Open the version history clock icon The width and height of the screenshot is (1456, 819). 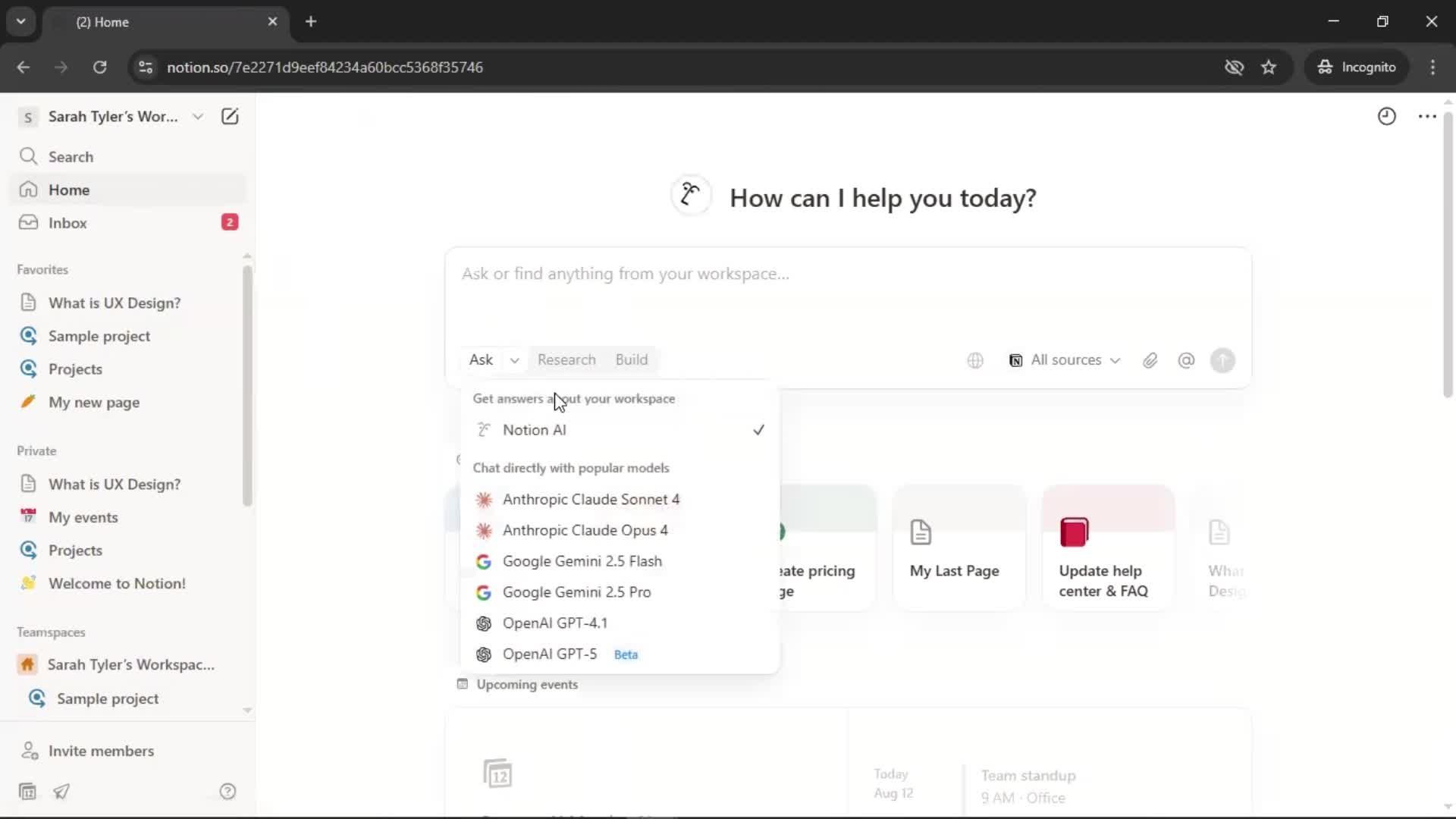(x=1386, y=116)
